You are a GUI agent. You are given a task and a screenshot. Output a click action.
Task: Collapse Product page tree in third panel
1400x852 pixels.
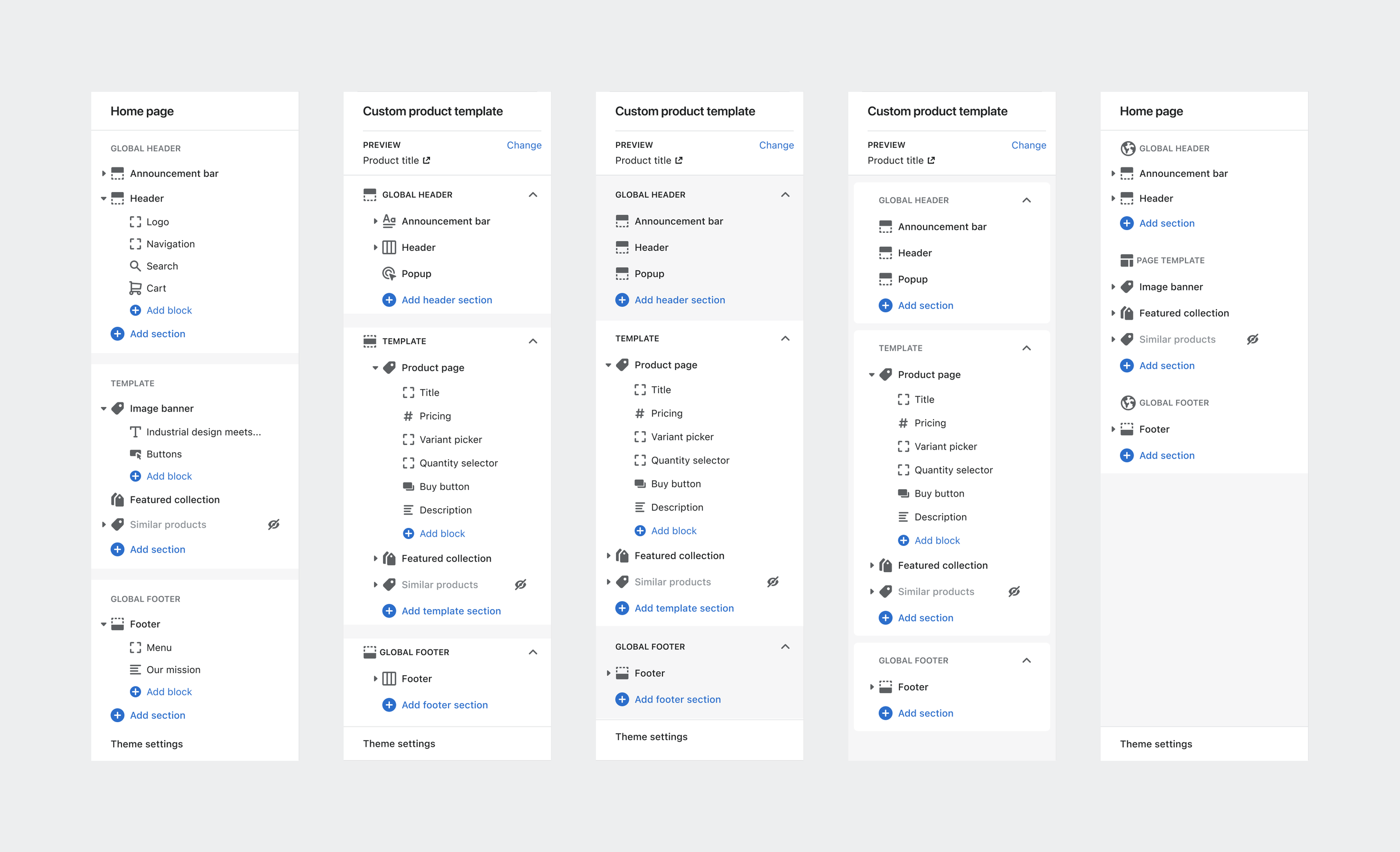(x=608, y=364)
